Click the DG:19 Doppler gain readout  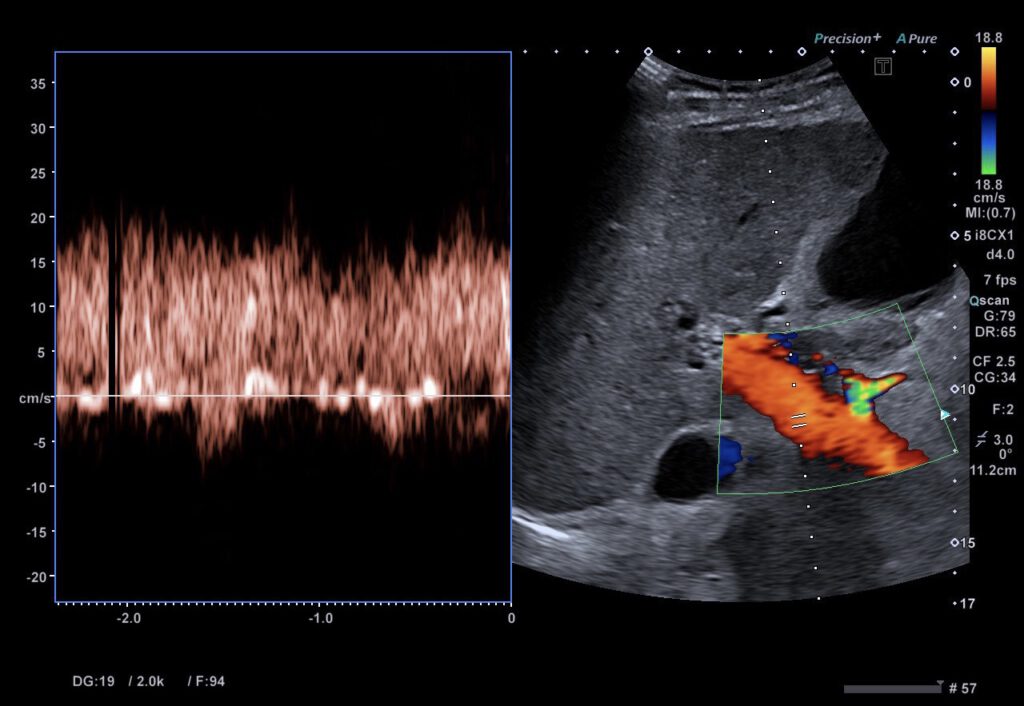click(x=93, y=681)
